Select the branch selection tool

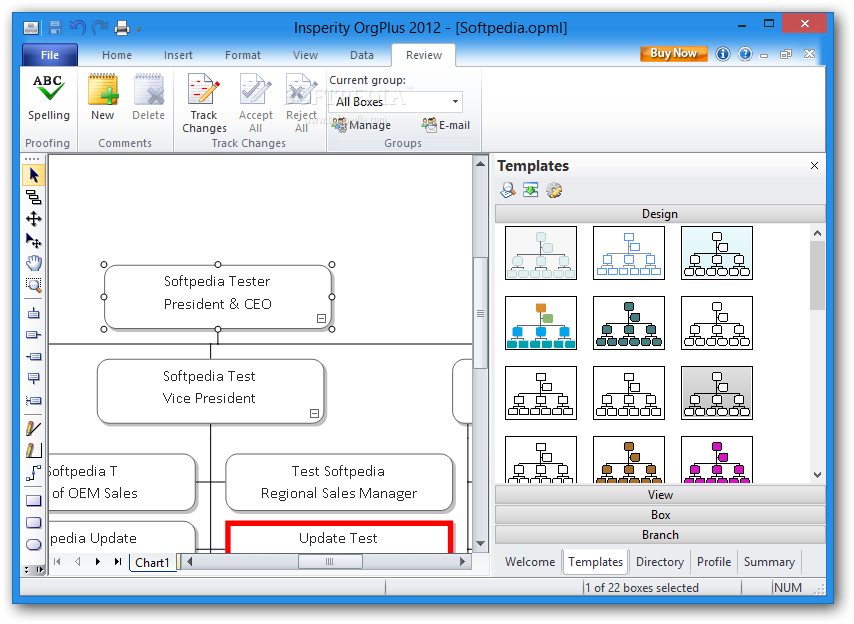click(x=34, y=197)
